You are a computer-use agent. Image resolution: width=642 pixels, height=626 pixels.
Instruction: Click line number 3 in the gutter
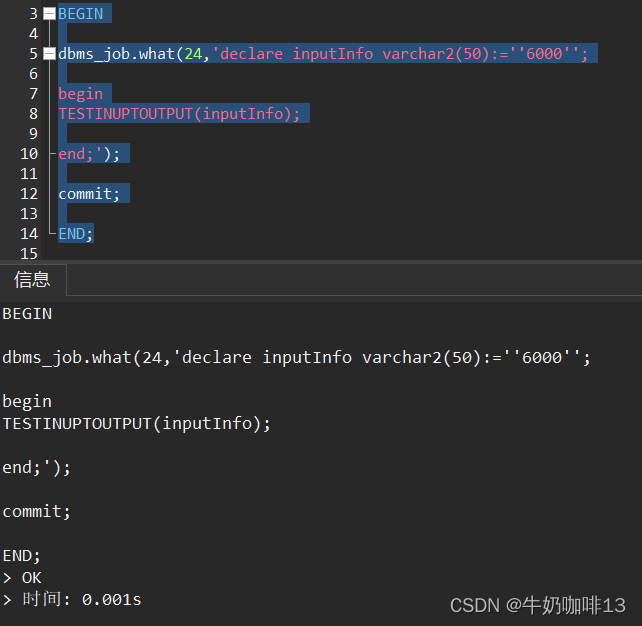(x=33, y=14)
